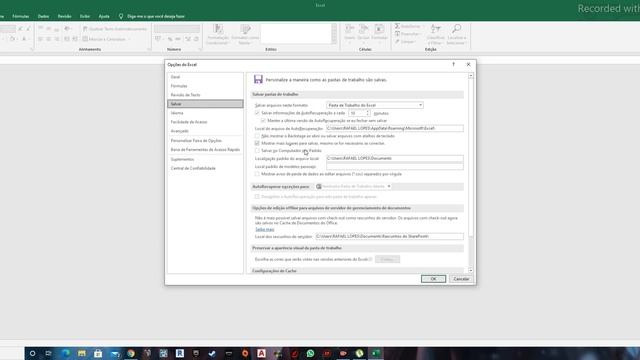Click the AutoRecover minutes spinner
The height and width of the screenshot is (360, 640).
368,113
